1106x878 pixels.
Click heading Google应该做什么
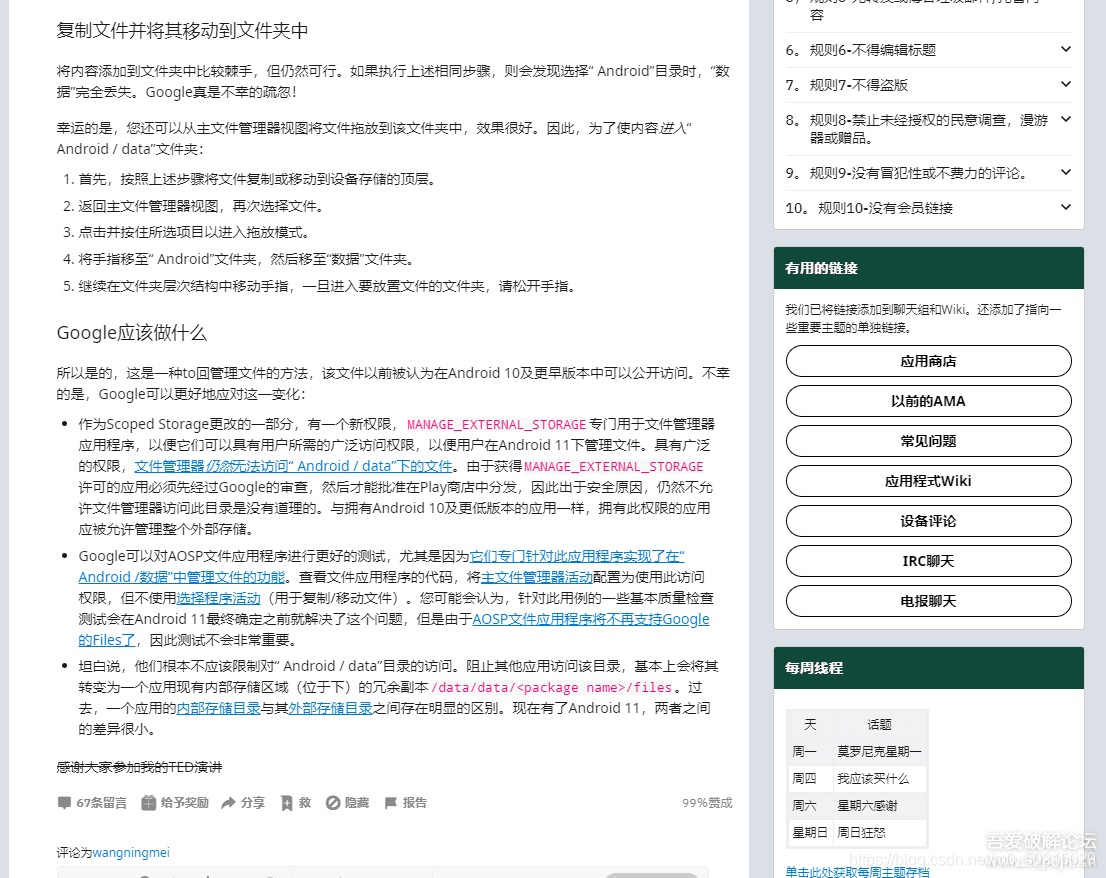(132, 333)
